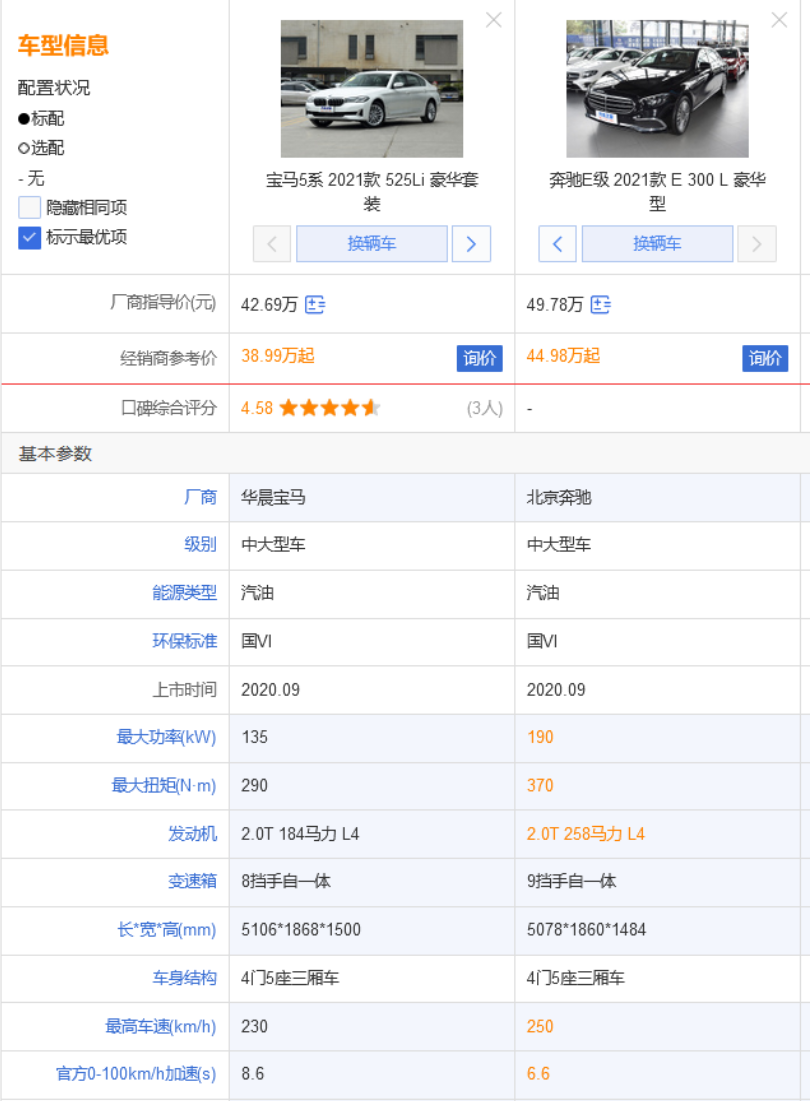Uncheck the 标示最优项 checkbox
810x1101 pixels.
(29, 238)
